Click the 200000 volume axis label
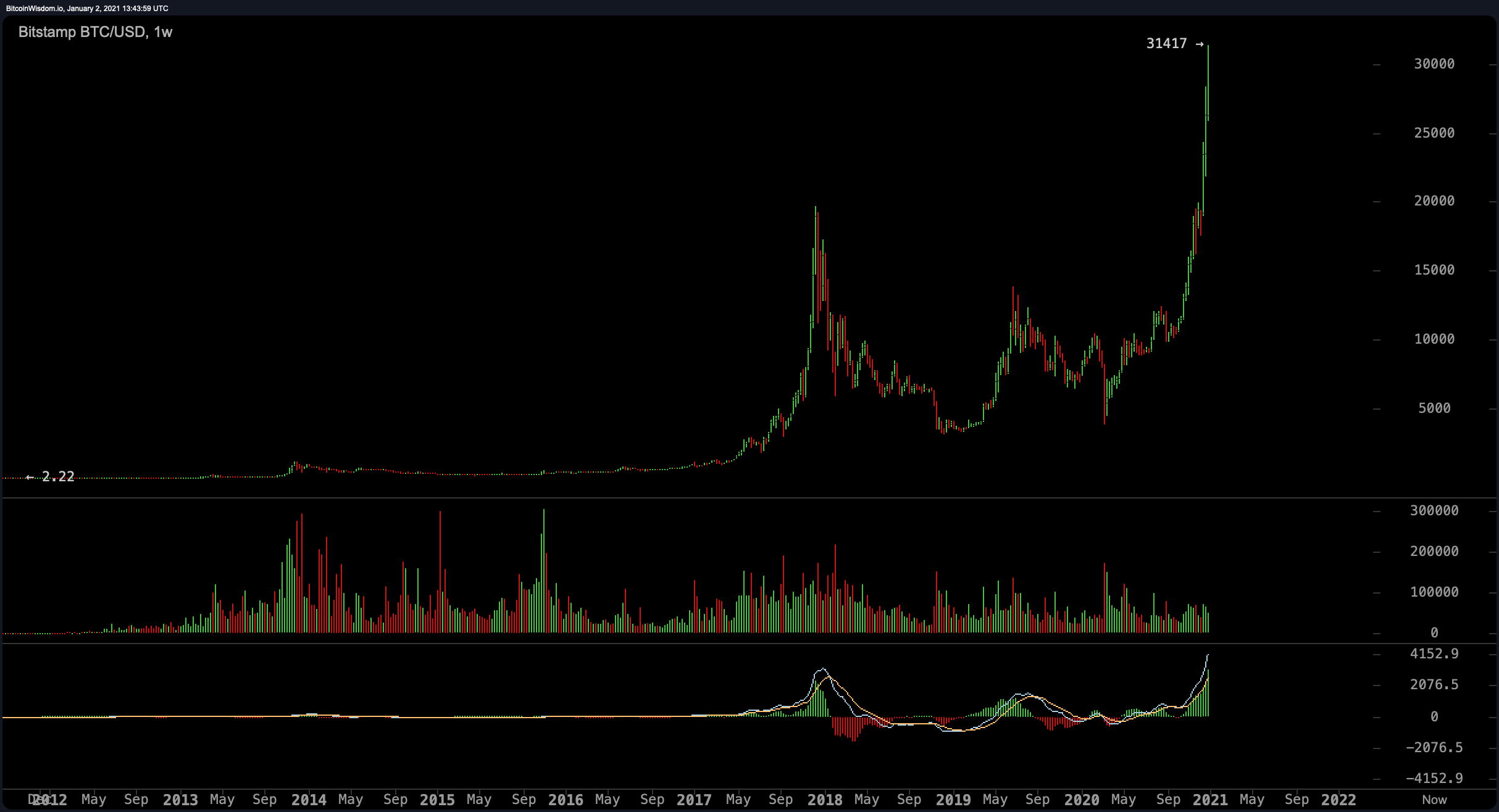This screenshot has width=1499, height=812. click(x=1434, y=552)
